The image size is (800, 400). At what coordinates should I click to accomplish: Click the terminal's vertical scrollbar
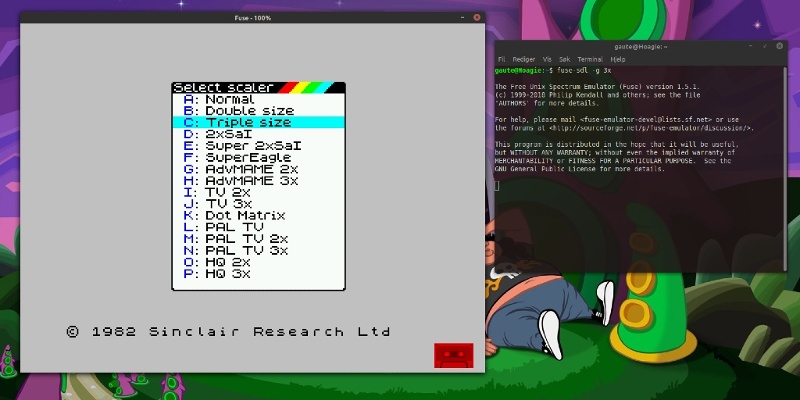coord(785,168)
